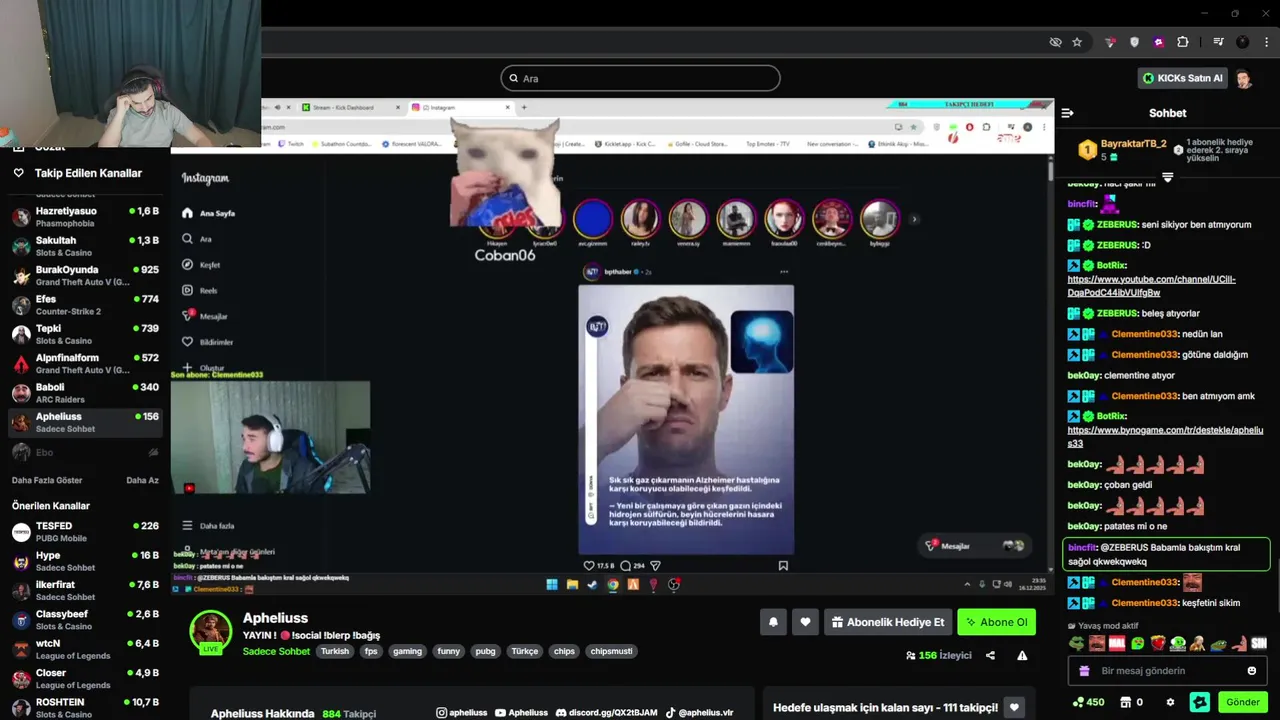Click the teal star quick emote button
Screen dimensions: 1280x720
1200,702
